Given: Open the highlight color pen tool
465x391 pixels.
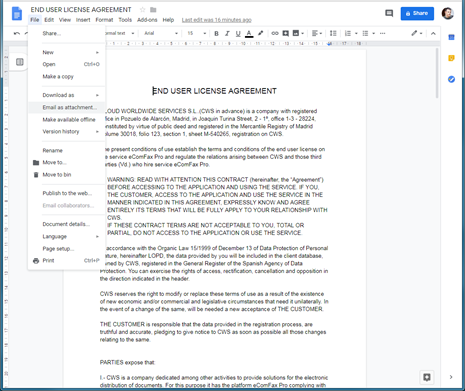Looking at the screenshot, I should (x=260, y=33).
